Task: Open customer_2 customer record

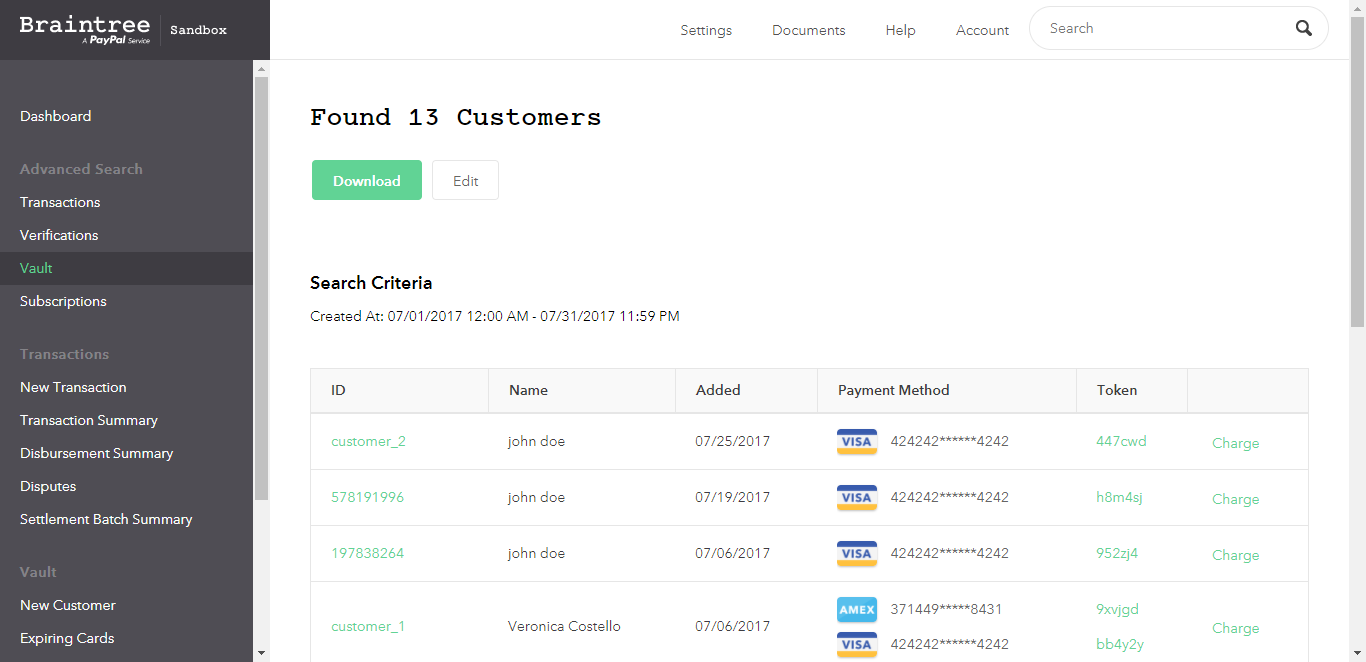Action: (x=368, y=441)
